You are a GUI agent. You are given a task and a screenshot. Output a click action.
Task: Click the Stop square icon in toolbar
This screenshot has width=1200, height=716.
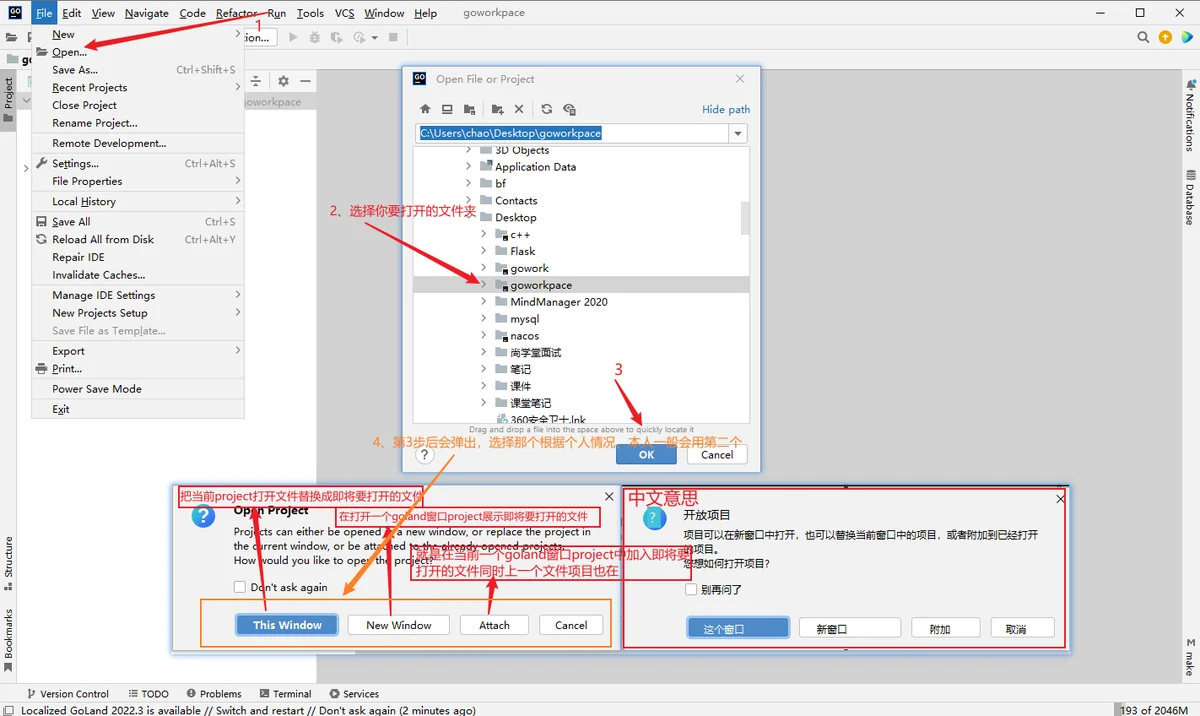[393, 37]
